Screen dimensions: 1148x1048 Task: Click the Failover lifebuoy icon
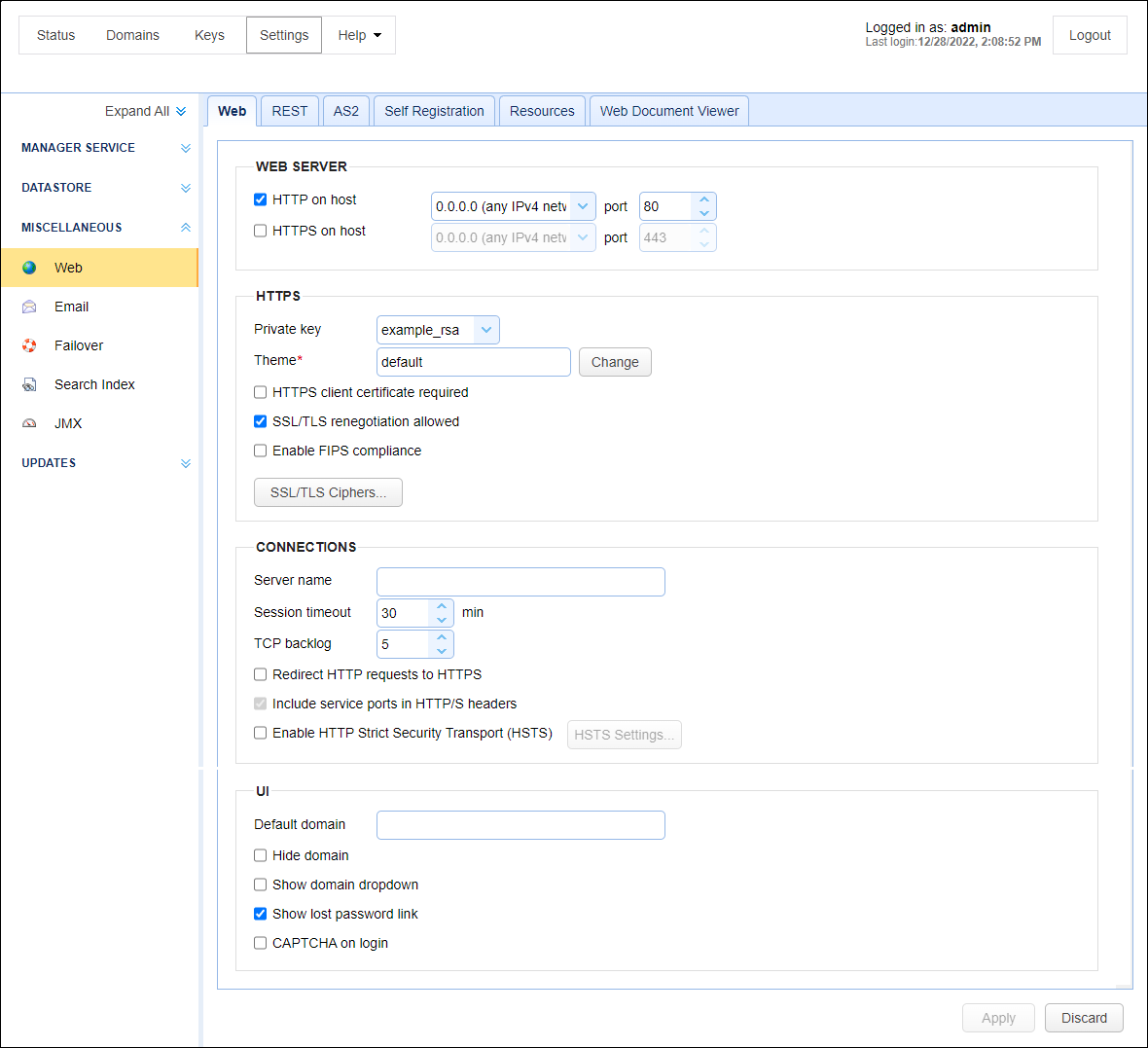29,345
